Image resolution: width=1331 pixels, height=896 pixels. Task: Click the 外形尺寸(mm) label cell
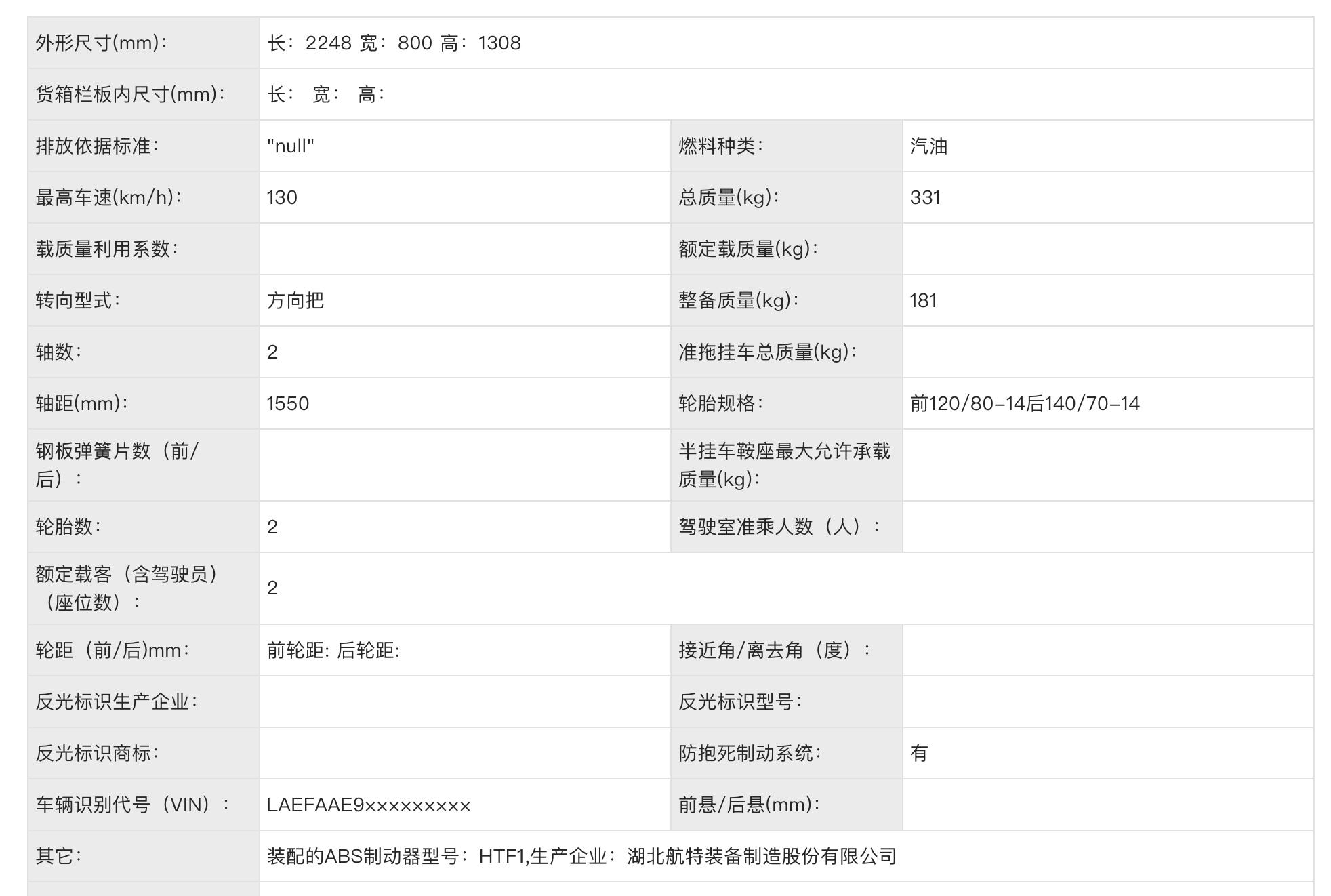pos(102,43)
